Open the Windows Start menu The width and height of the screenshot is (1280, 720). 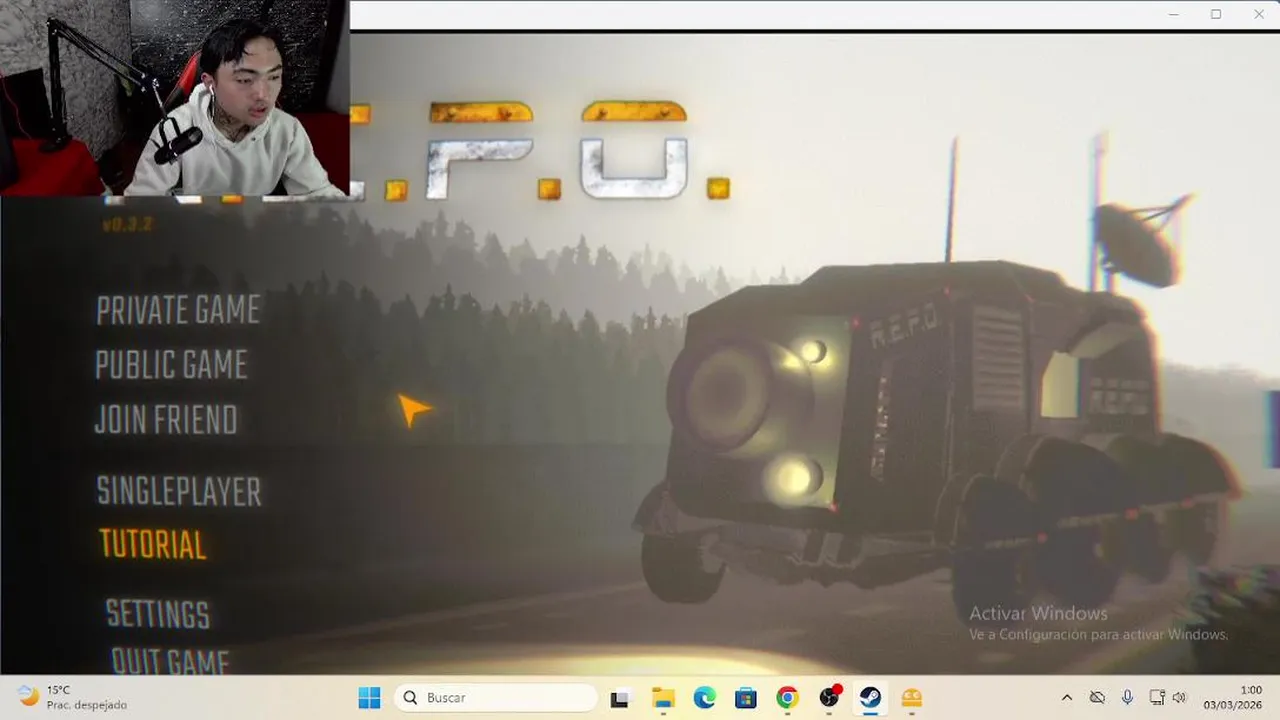click(x=369, y=698)
